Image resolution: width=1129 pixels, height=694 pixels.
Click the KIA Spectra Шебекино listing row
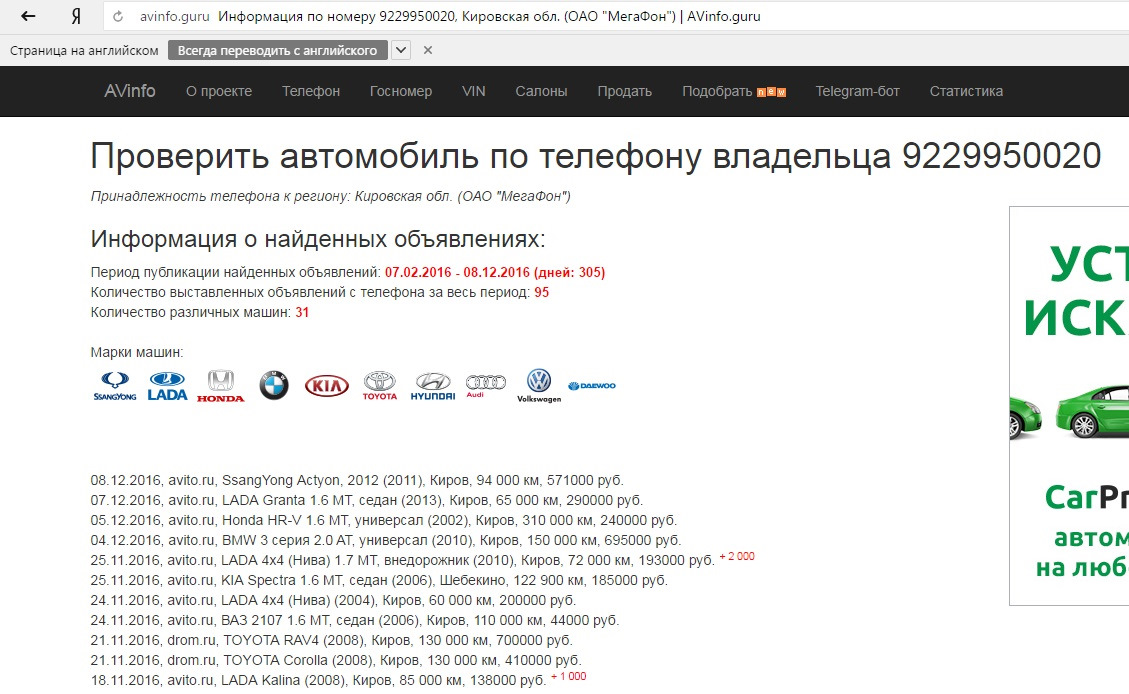tap(379, 580)
